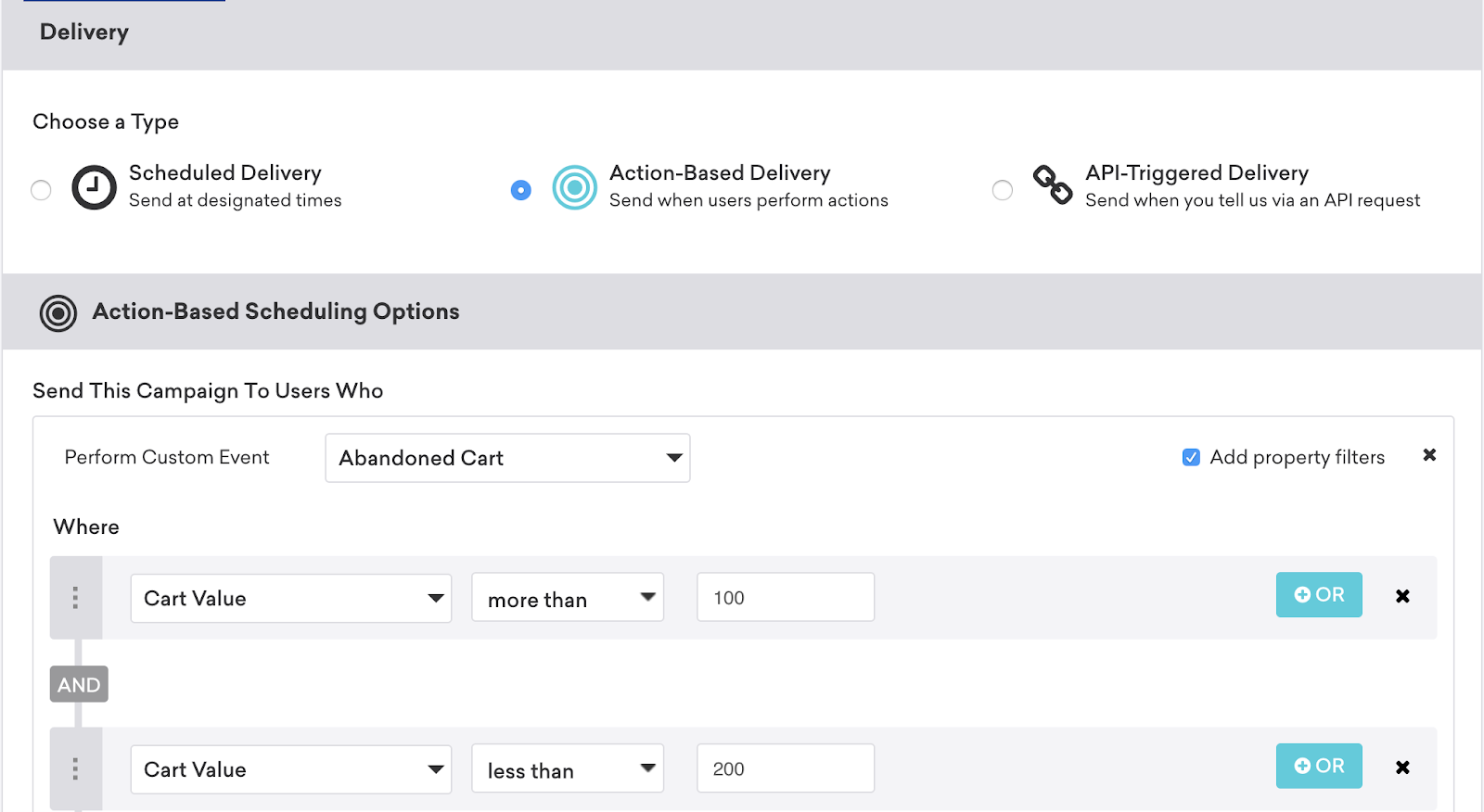Click the API-Triggered Delivery chain icon
This screenshot has width=1484, height=812.
pyautogui.click(x=1053, y=185)
